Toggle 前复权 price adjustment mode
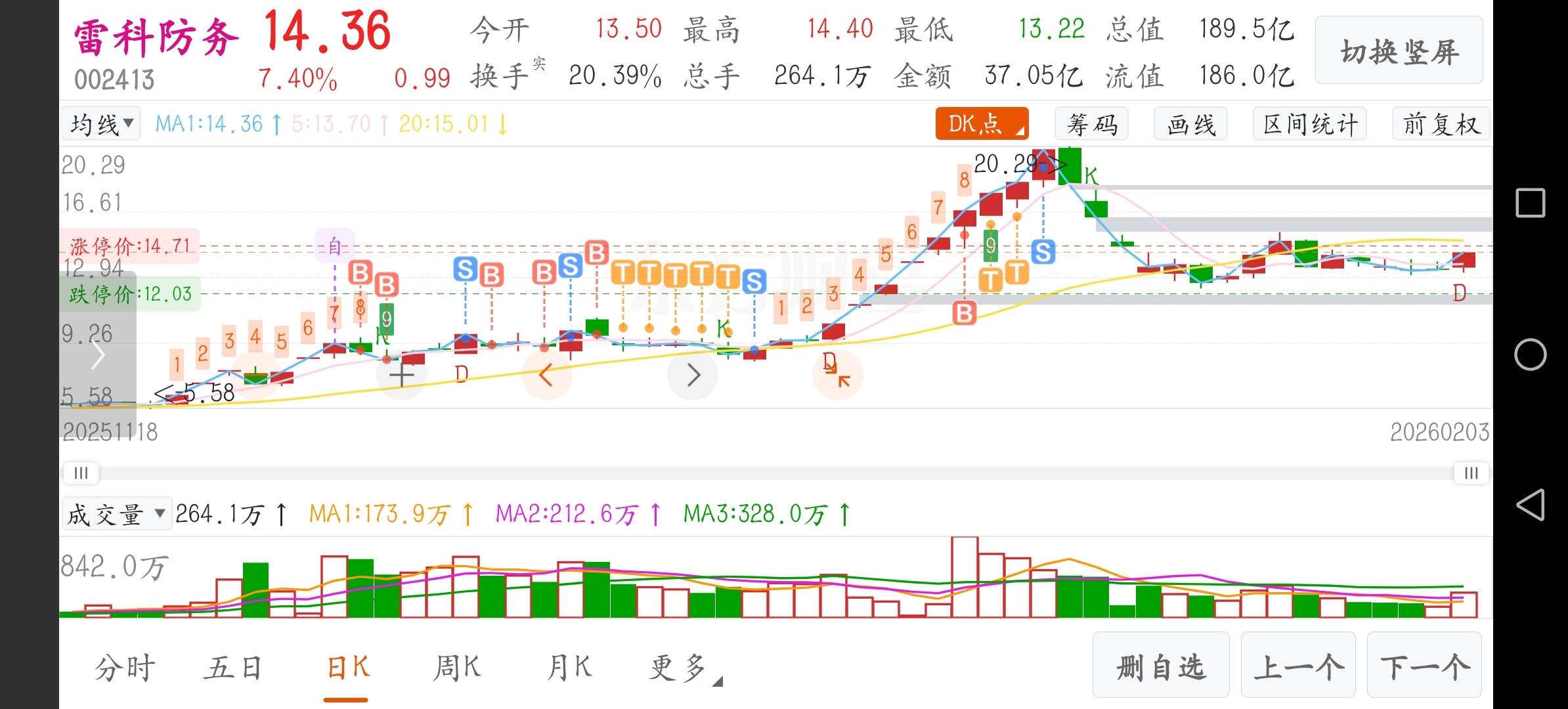Viewport: 1568px width, 709px height. pyautogui.click(x=1441, y=124)
